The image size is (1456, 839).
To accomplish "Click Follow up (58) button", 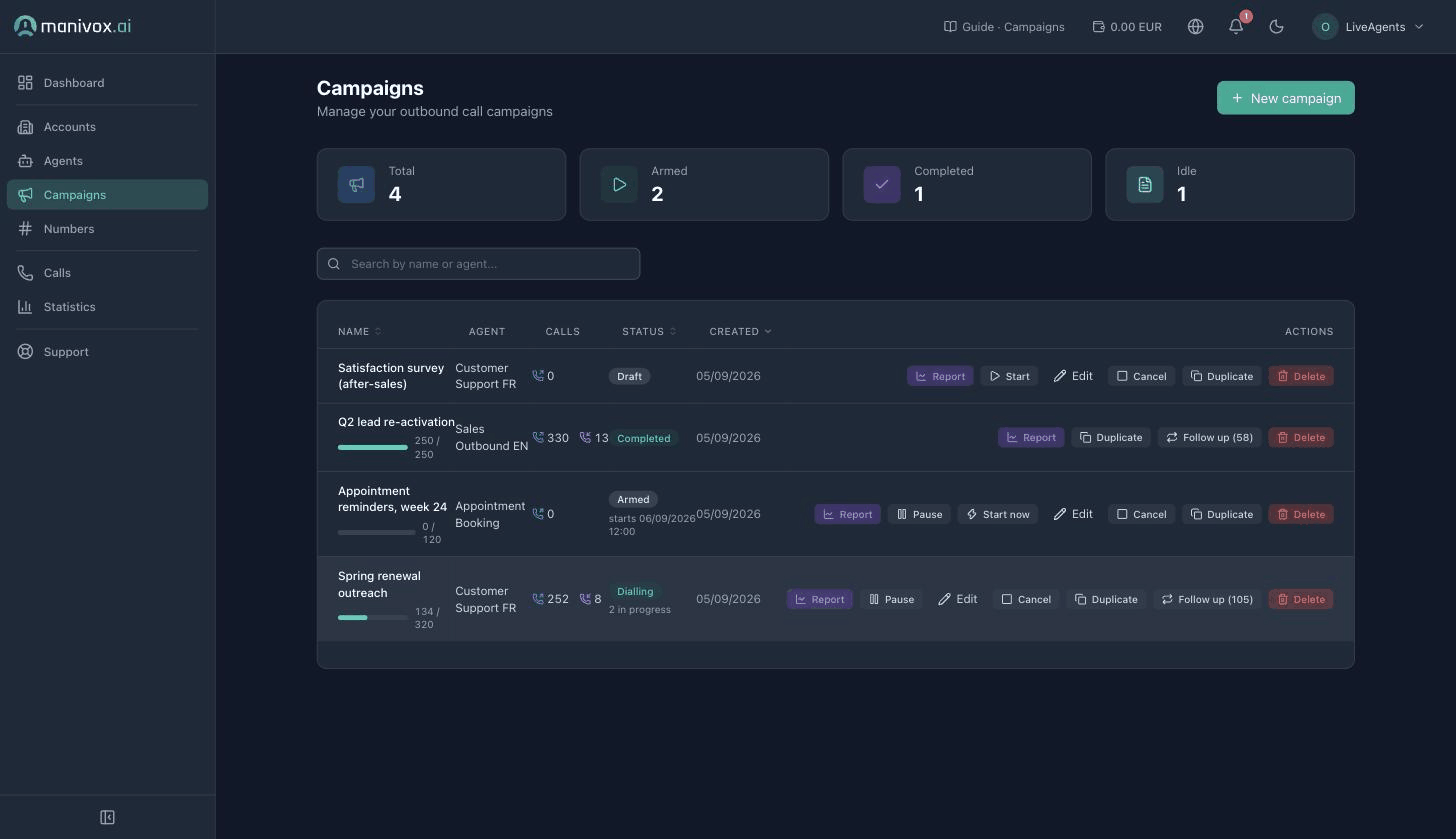I will (x=1209, y=437).
